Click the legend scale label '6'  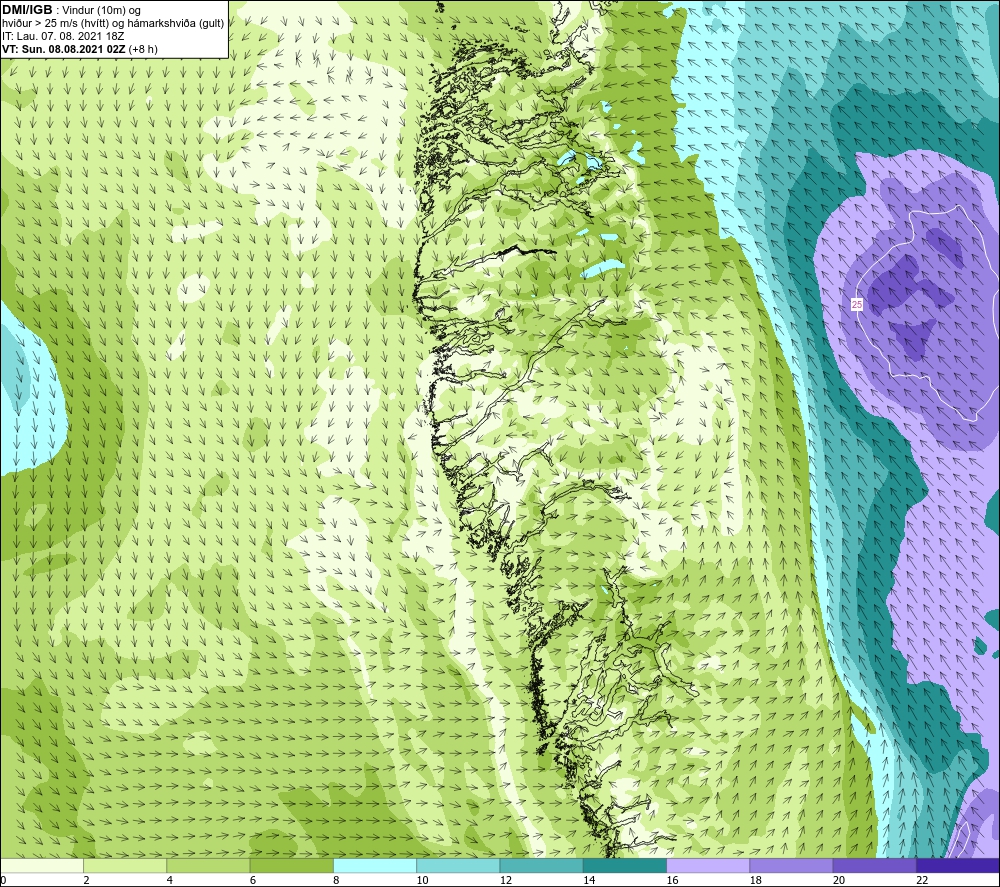pyautogui.click(x=253, y=880)
